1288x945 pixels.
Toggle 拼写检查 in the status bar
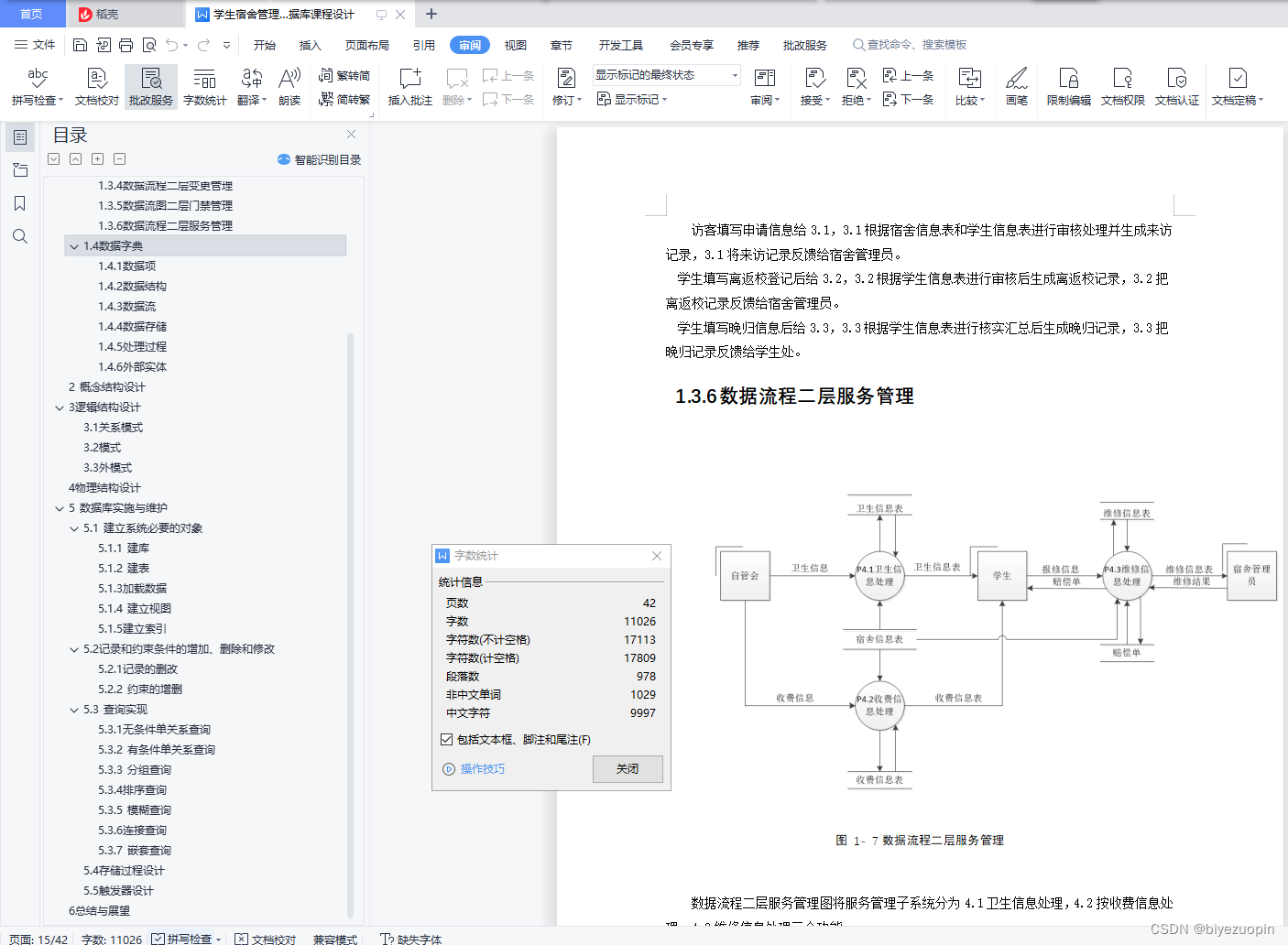(185, 939)
